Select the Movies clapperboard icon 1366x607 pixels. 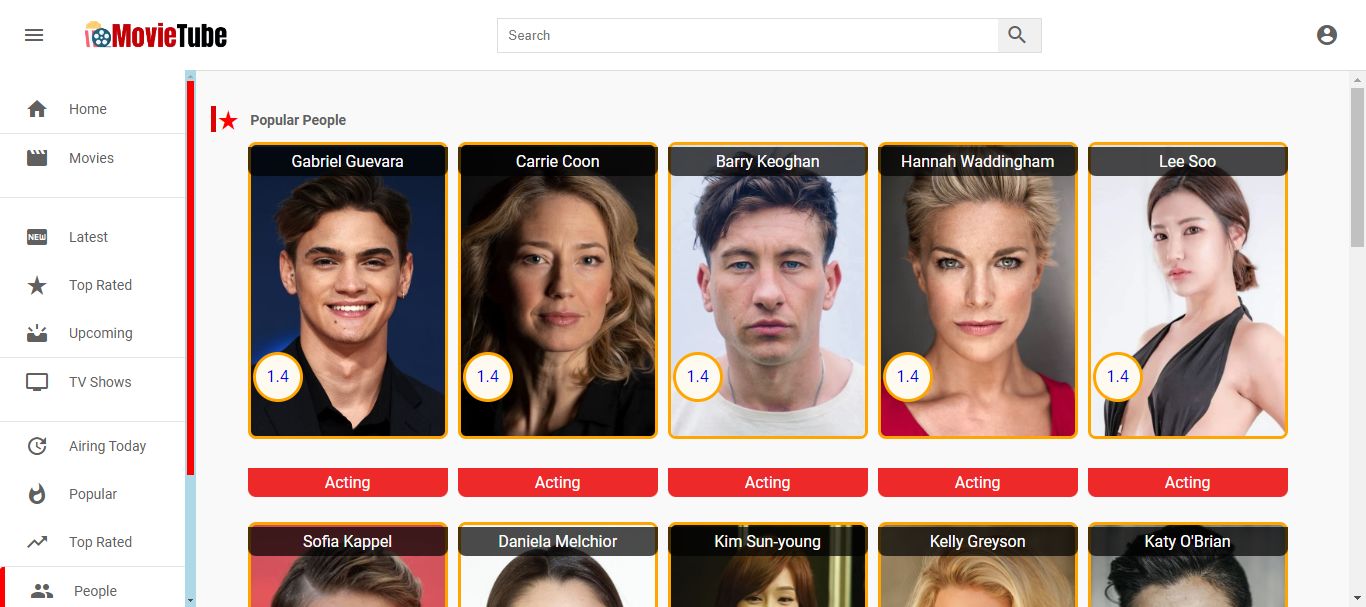point(37,158)
